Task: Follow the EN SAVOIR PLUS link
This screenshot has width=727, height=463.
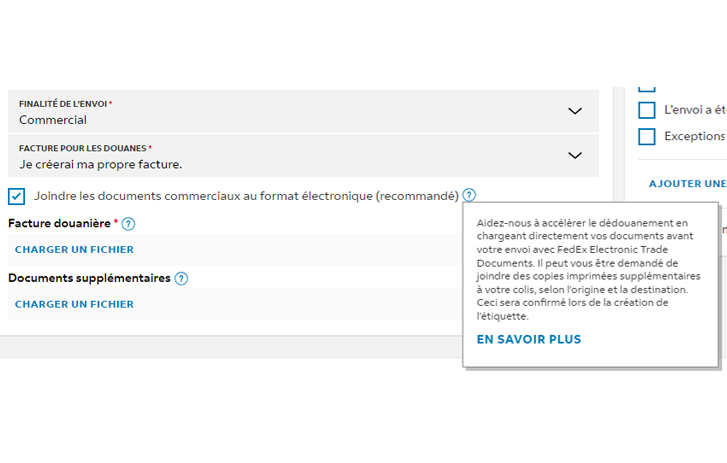Action: 529,340
